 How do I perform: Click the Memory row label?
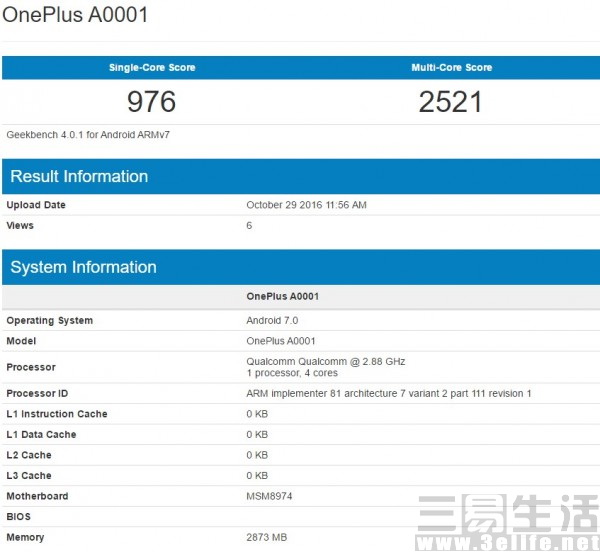25,537
